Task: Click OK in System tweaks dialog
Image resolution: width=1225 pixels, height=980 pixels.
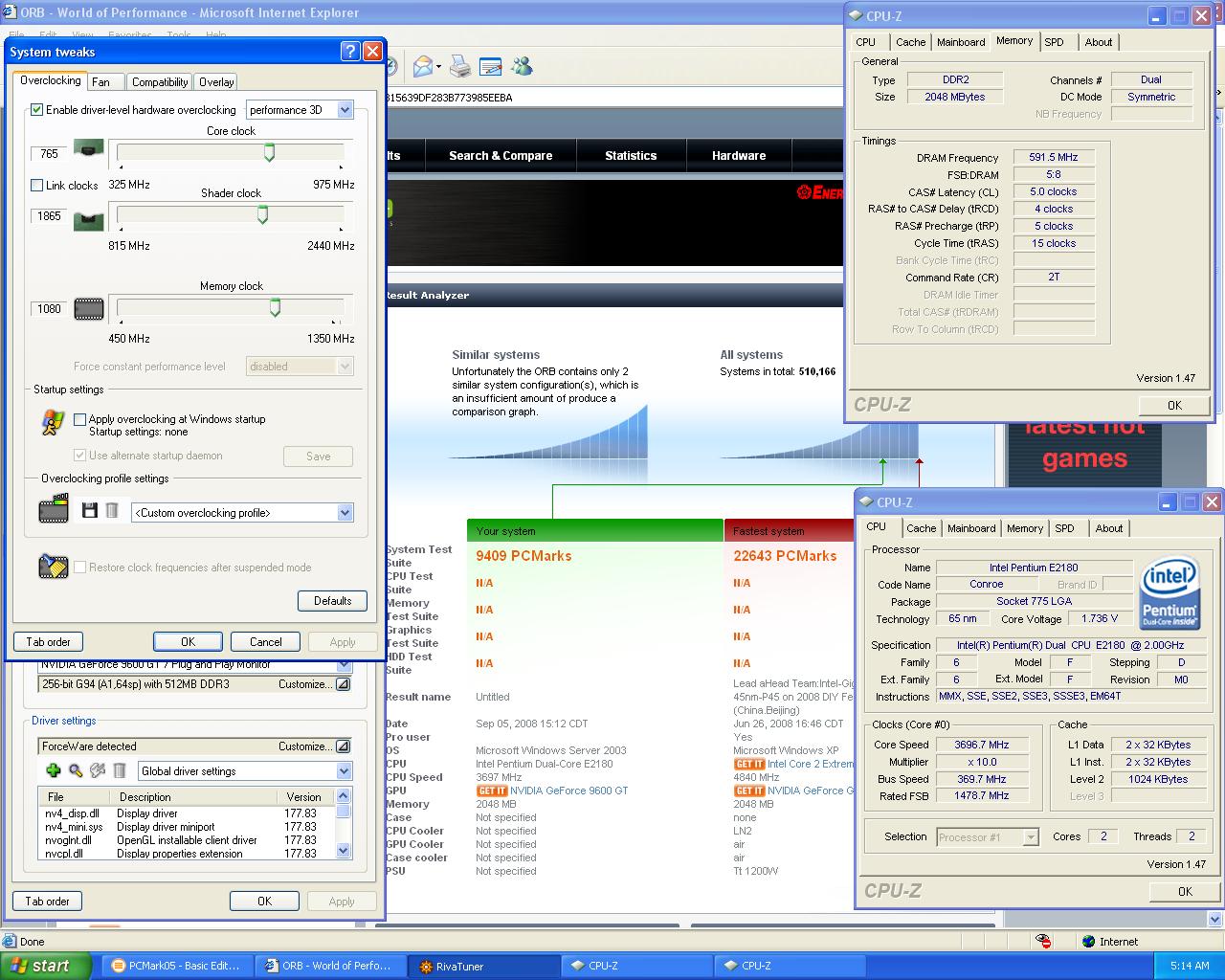Action: pyautogui.click(x=188, y=642)
